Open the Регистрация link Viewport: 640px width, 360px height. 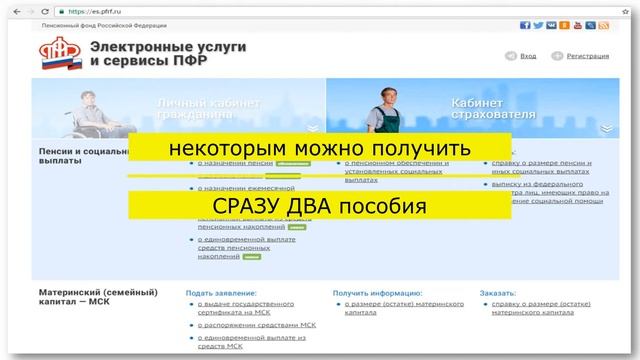tap(587, 56)
